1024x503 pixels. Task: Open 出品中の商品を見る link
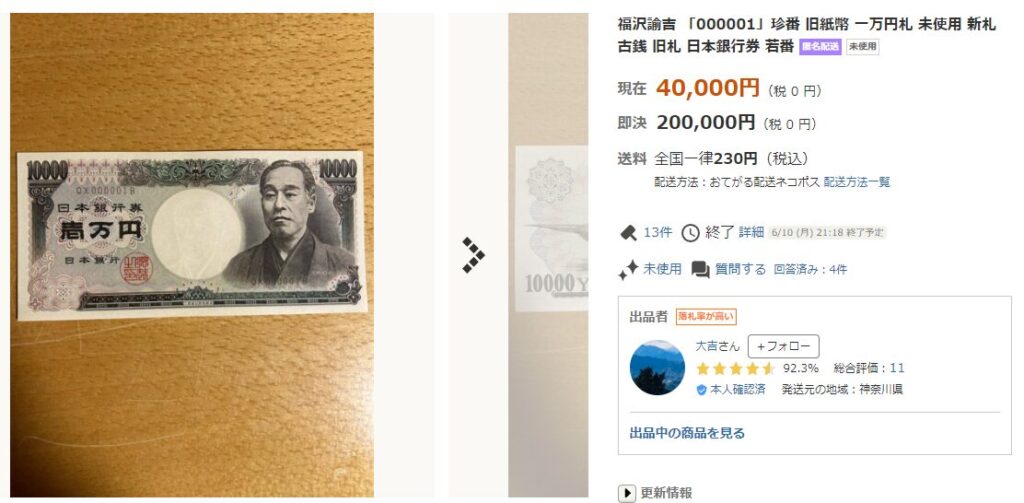point(687,433)
